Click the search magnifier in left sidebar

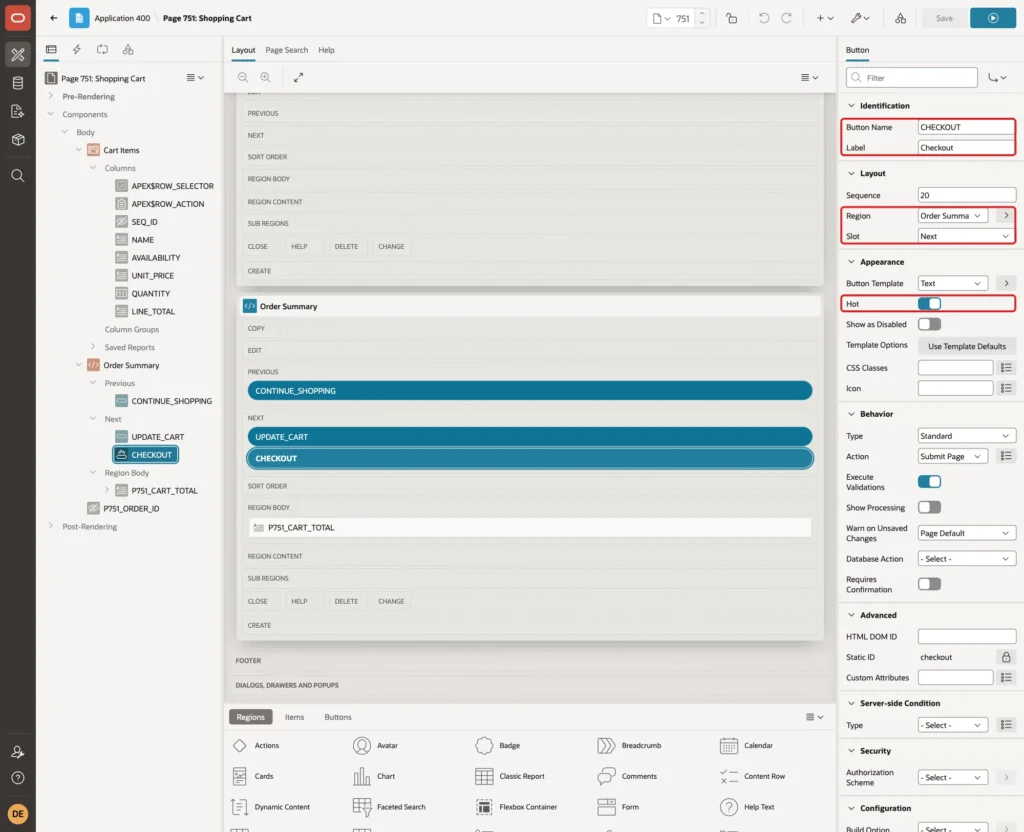[x=18, y=175]
